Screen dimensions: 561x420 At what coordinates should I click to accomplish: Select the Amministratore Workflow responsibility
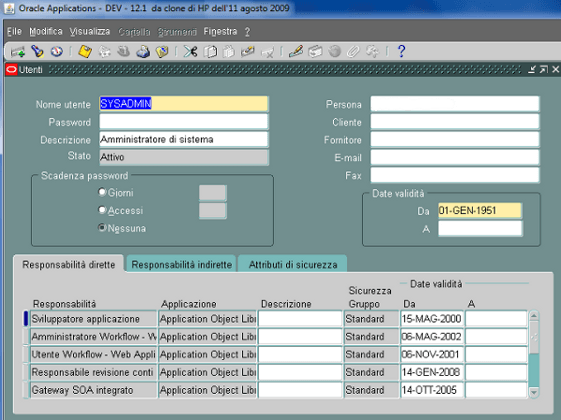click(94, 337)
